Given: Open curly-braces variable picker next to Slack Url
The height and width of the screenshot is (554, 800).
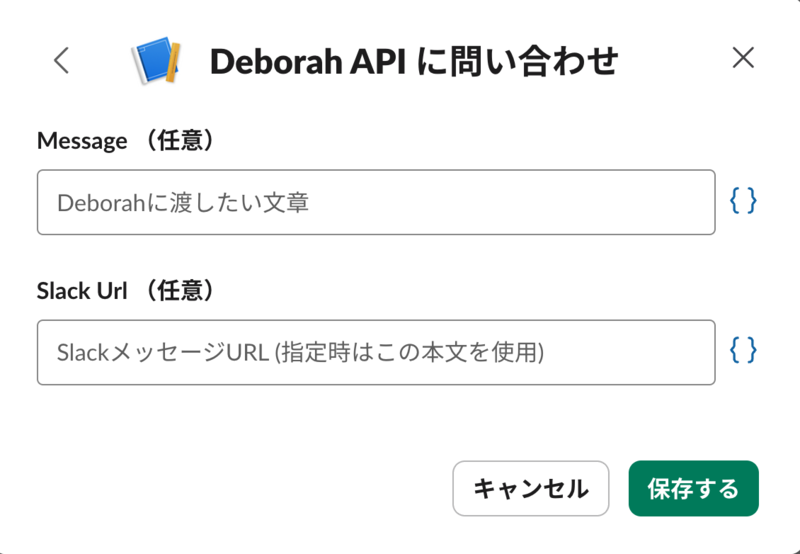Looking at the screenshot, I should pos(743,351).
